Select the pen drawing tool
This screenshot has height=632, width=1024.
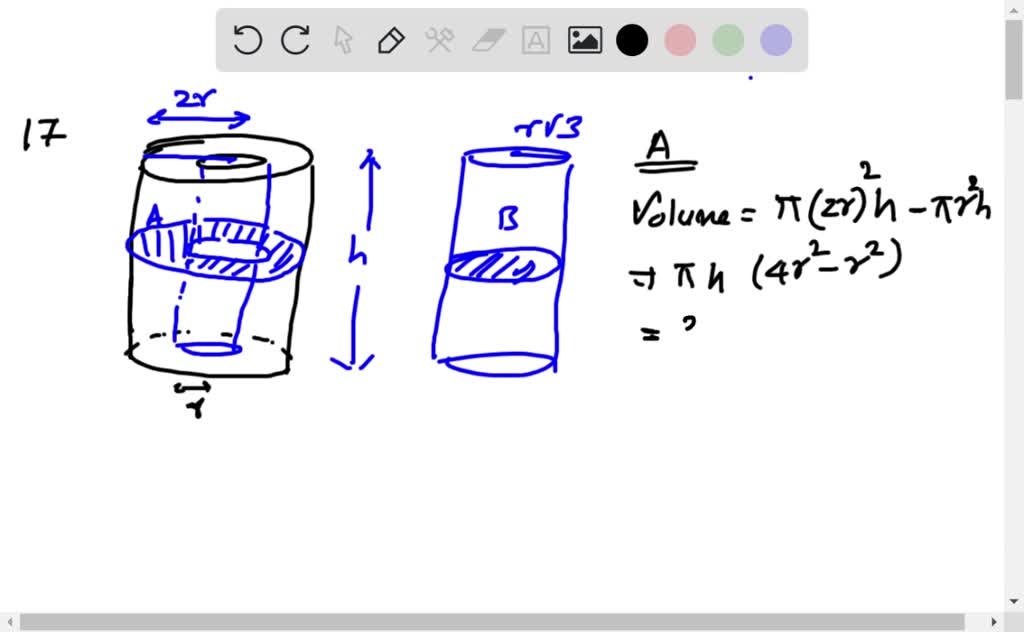point(390,40)
